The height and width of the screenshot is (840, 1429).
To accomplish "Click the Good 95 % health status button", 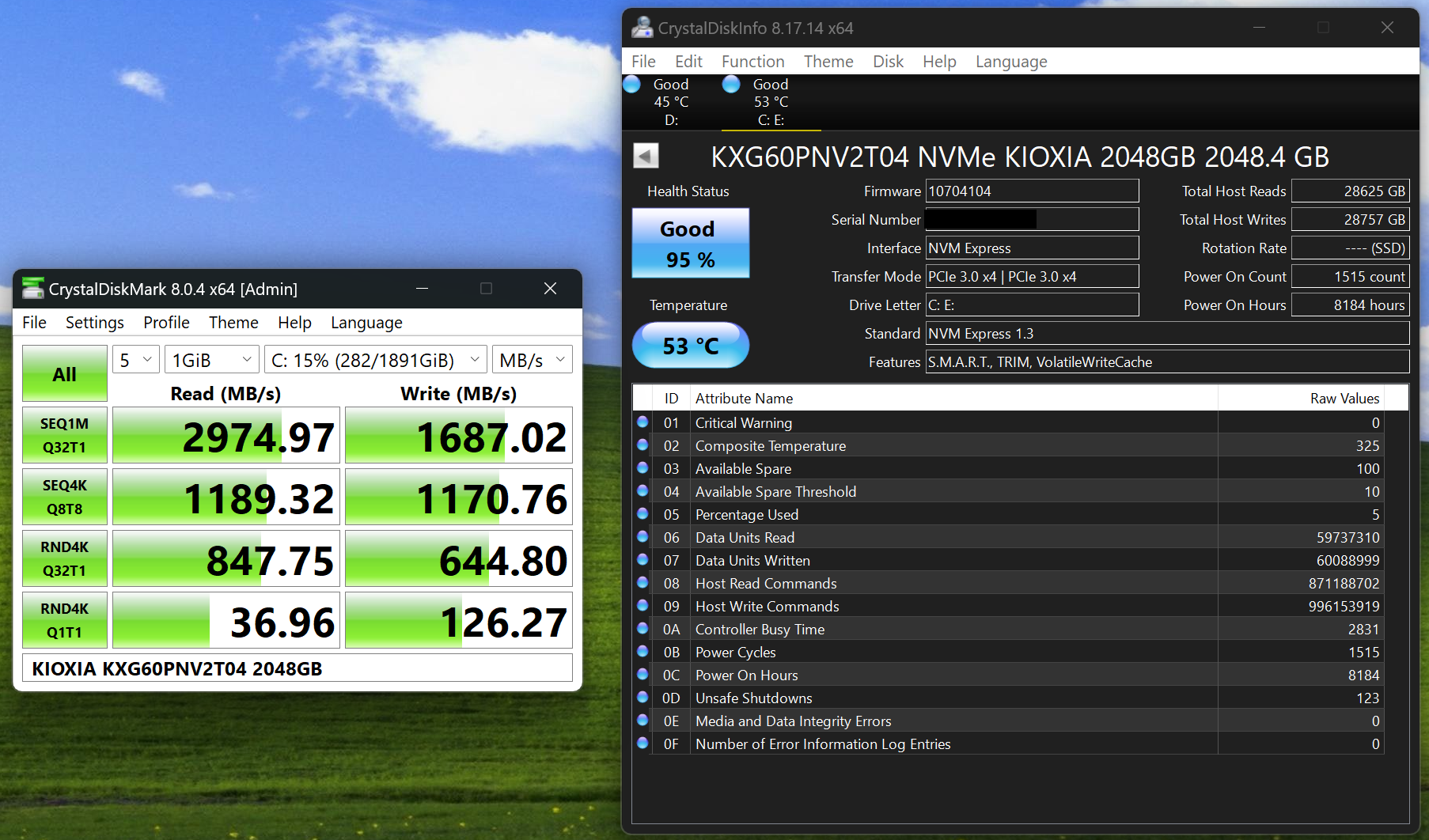I will coord(690,243).
